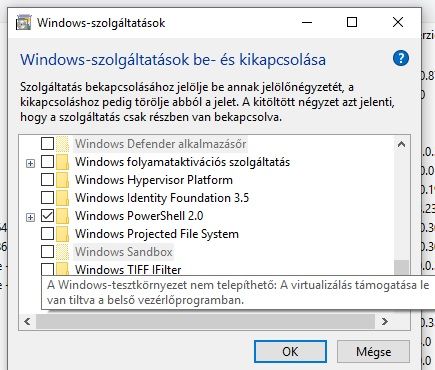Click the horizontal scrollbar right arrow

point(385,321)
